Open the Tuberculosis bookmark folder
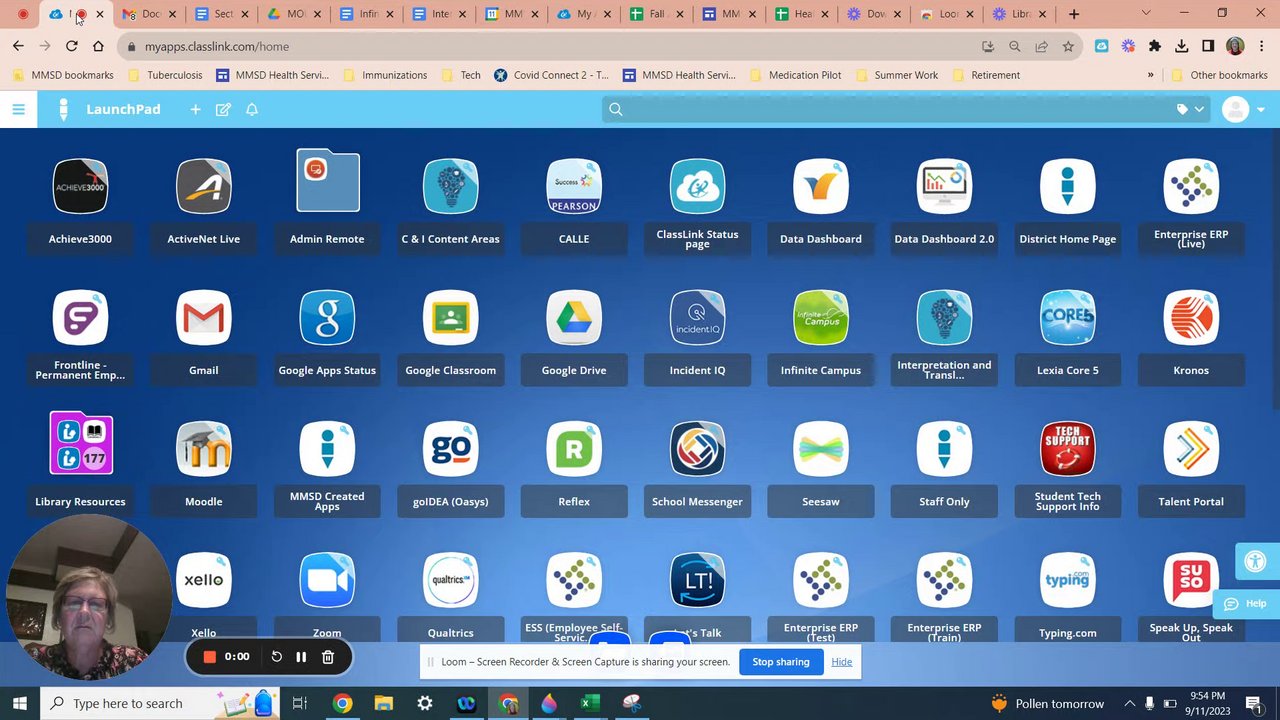Image resolution: width=1280 pixels, height=720 pixels. [x=165, y=75]
